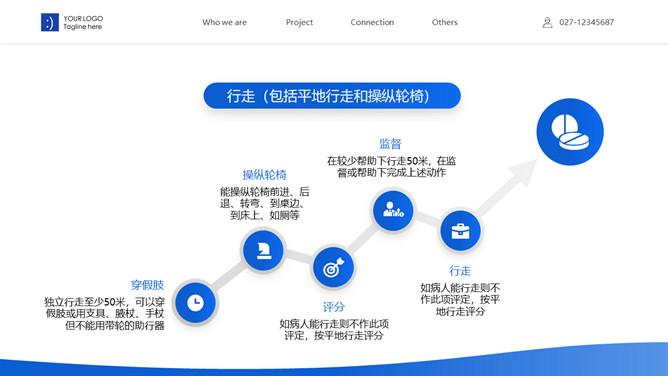
Task: Click the blue smiley logo icon
Action: coord(50,22)
